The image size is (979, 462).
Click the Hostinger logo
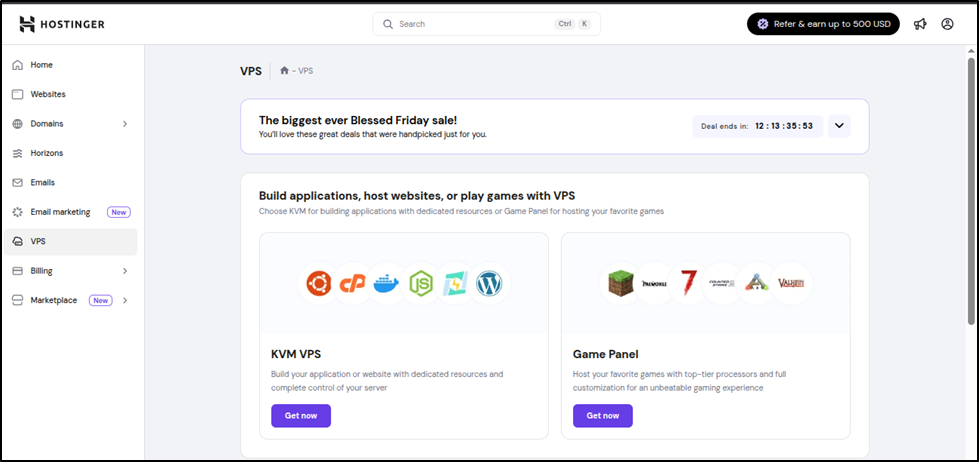click(x=61, y=24)
